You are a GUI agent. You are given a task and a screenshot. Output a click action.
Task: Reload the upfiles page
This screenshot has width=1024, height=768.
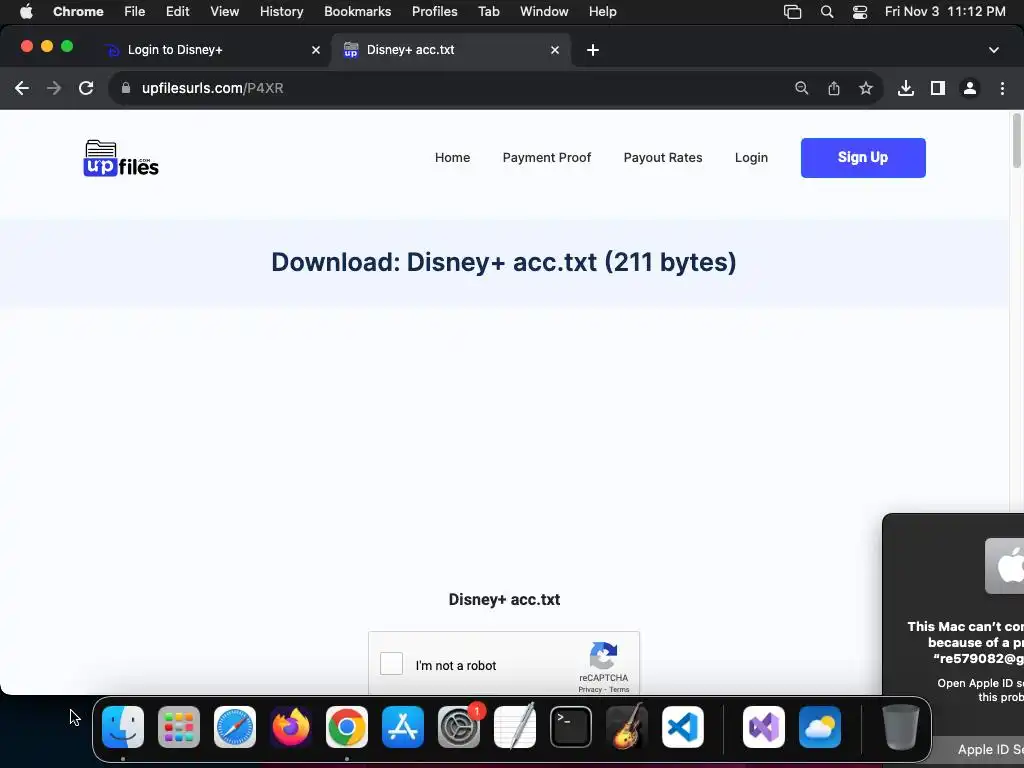pos(86,88)
